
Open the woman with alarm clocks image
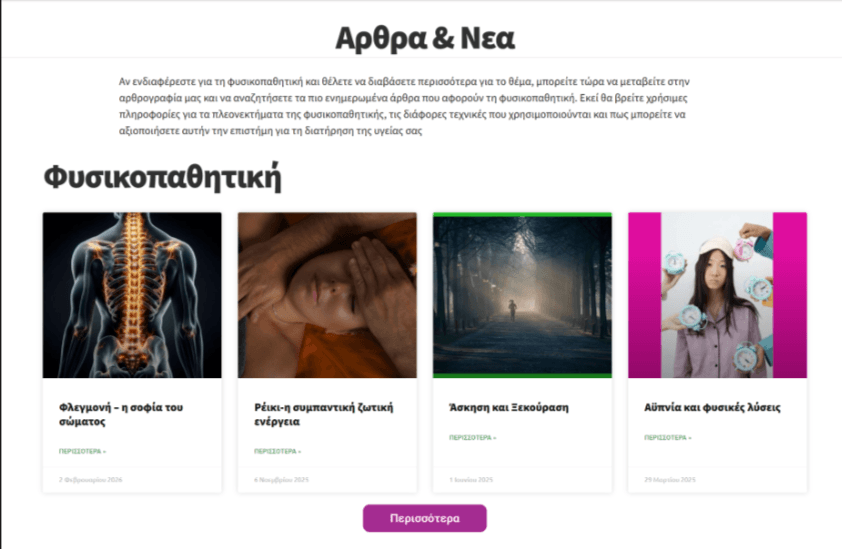tap(717, 295)
